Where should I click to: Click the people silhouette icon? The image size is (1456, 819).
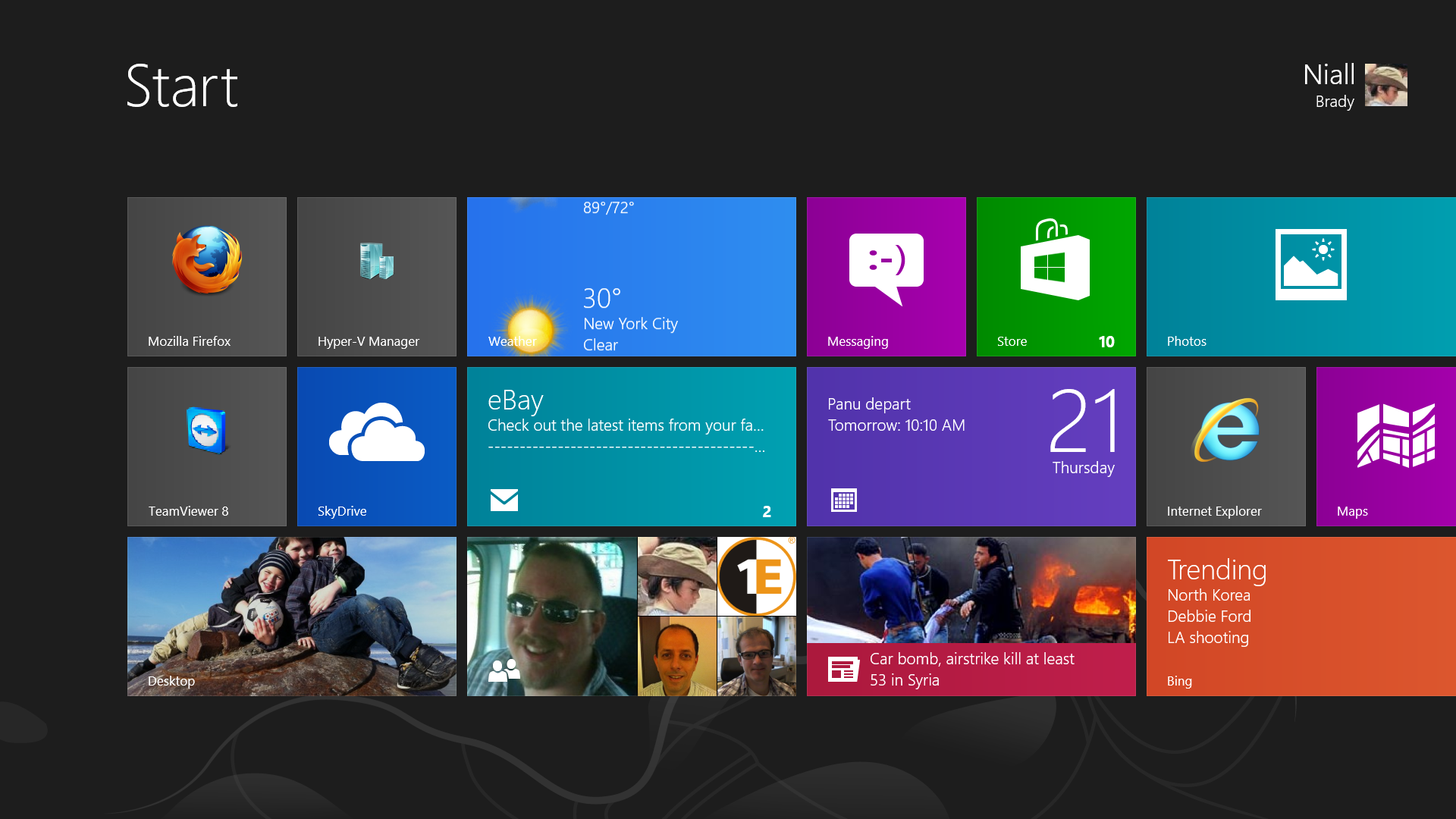[x=504, y=670]
